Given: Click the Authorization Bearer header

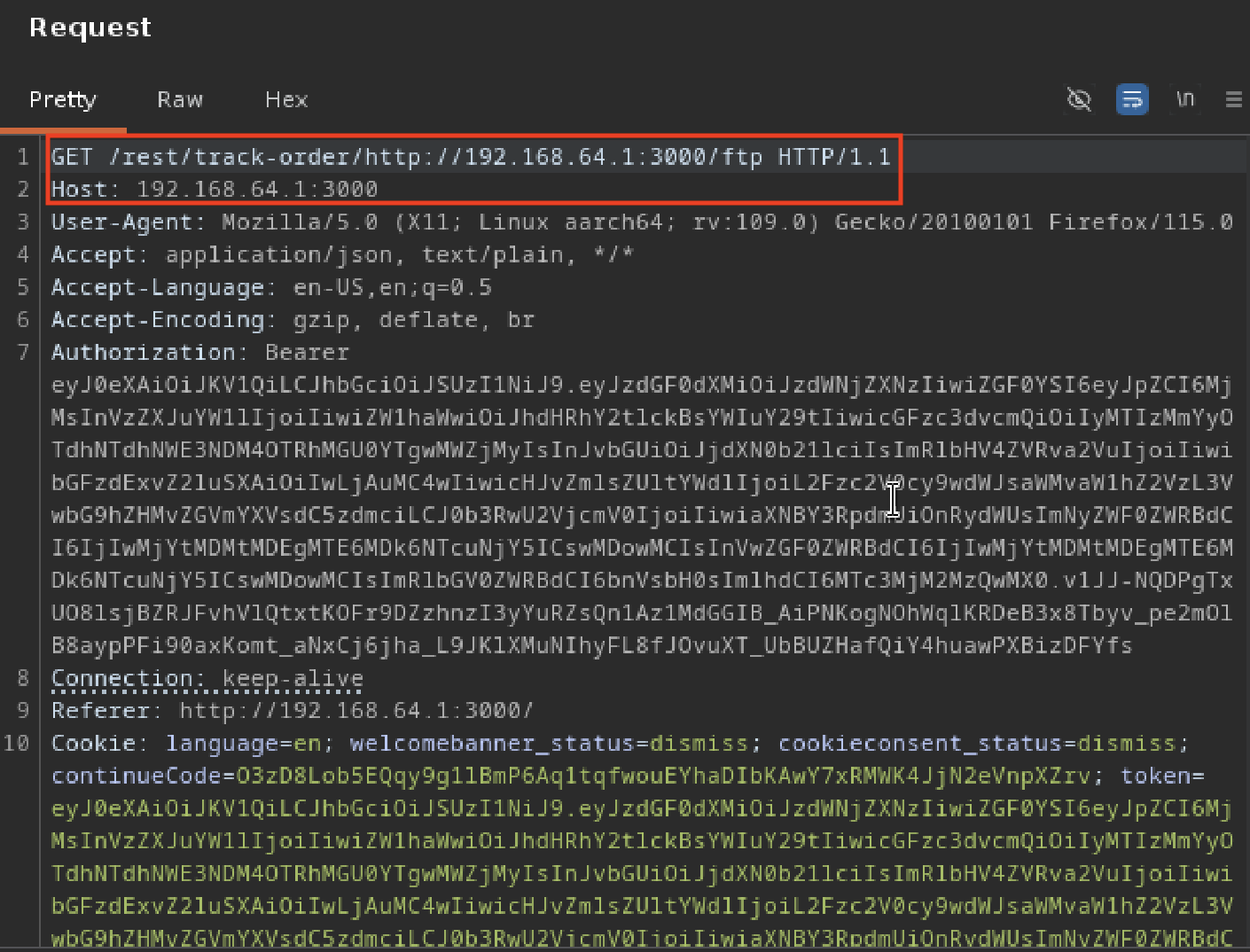Looking at the screenshot, I should coord(200,352).
